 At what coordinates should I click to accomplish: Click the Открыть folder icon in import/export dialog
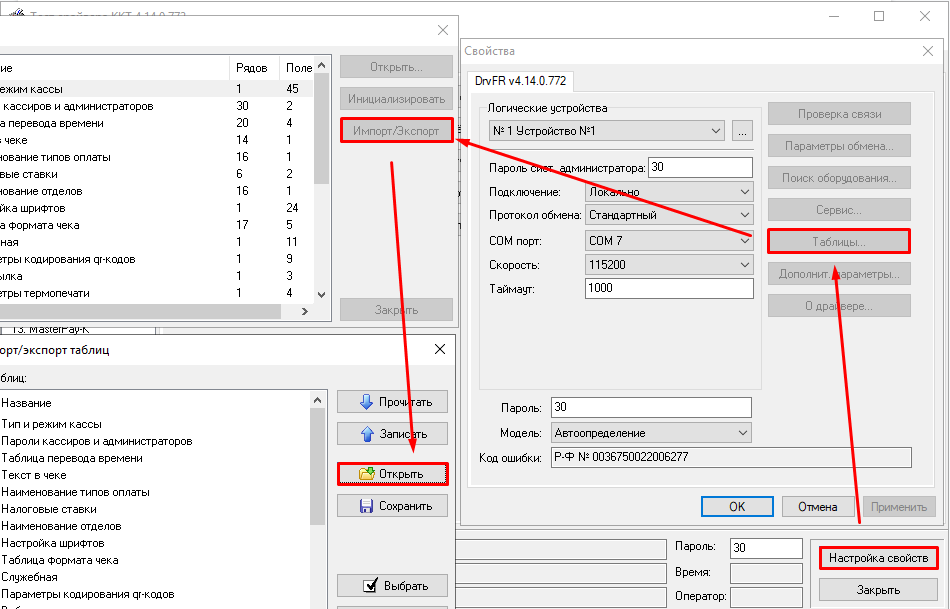tap(366, 474)
